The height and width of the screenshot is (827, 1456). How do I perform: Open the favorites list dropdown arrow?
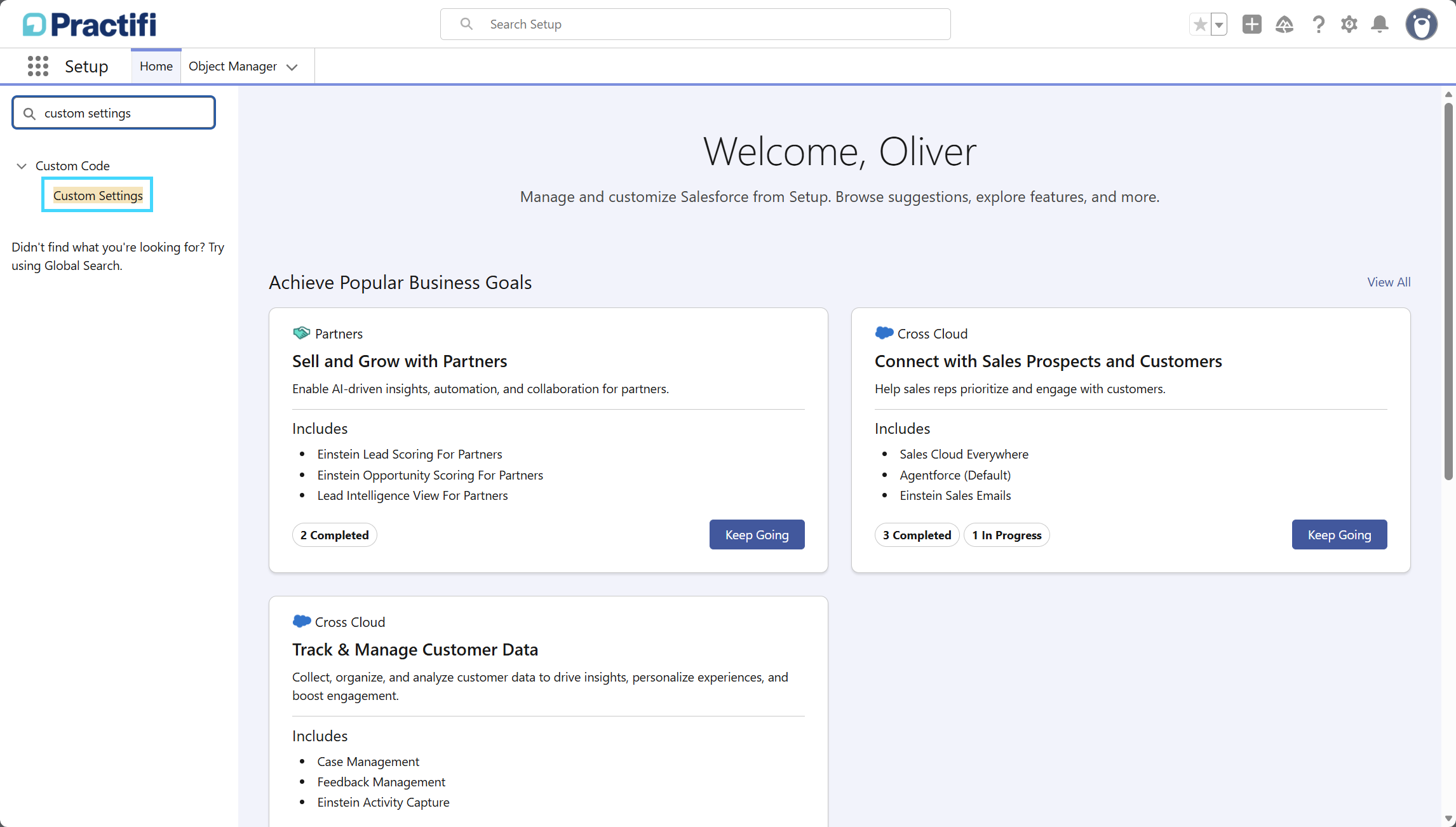point(1219,24)
